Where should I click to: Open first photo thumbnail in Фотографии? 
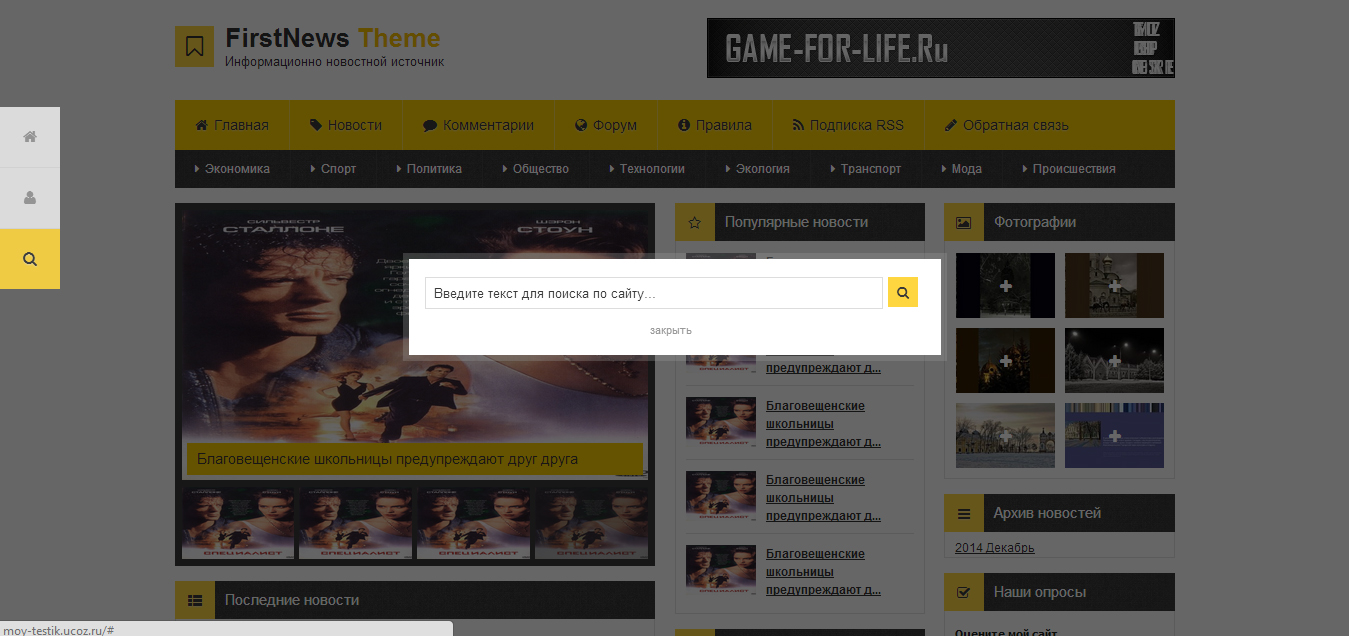coord(1005,285)
